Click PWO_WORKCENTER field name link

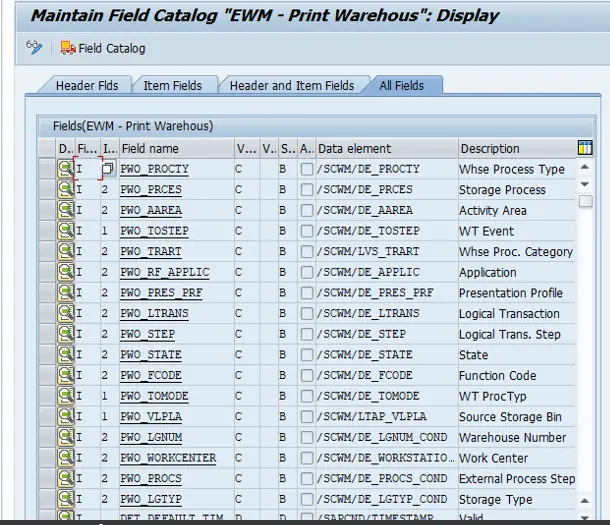pos(168,458)
